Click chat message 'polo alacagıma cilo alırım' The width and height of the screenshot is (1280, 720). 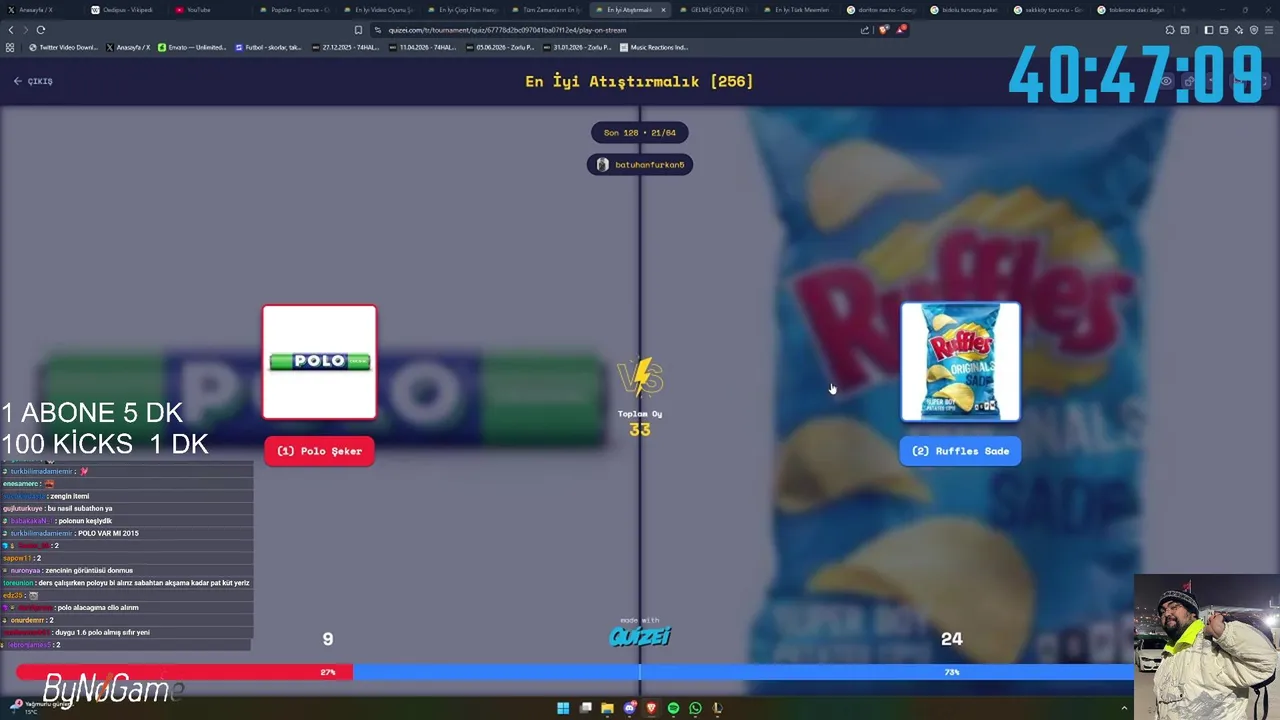tap(98, 607)
